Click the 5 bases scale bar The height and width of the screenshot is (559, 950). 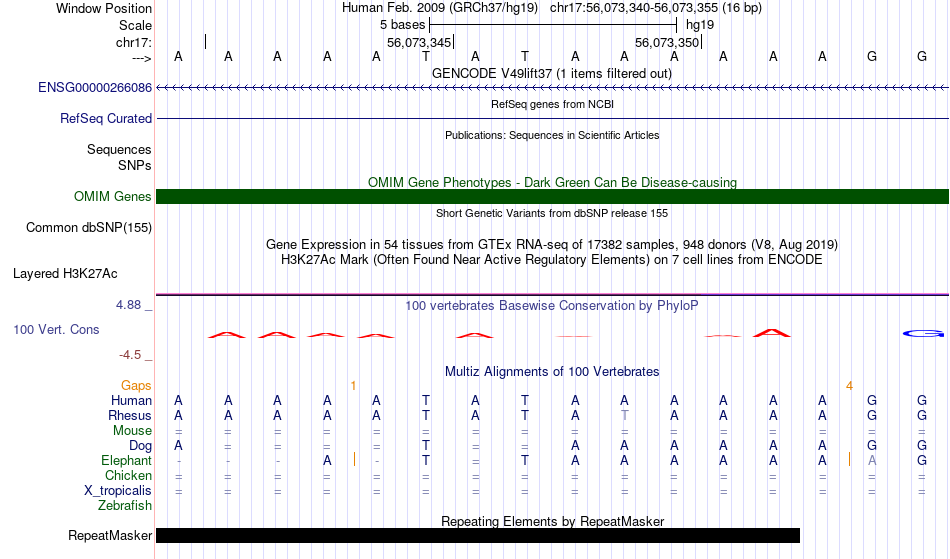click(x=553, y=25)
